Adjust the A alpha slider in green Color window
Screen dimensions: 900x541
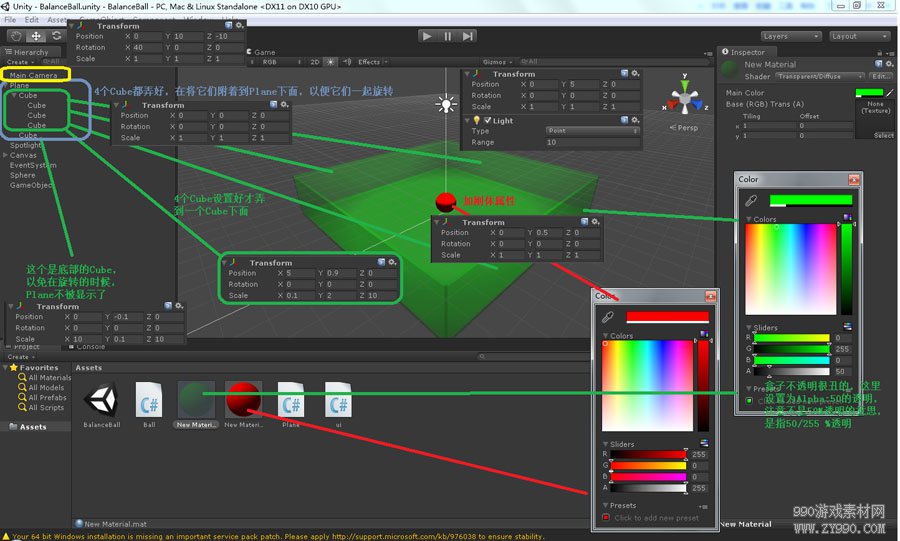coord(791,371)
